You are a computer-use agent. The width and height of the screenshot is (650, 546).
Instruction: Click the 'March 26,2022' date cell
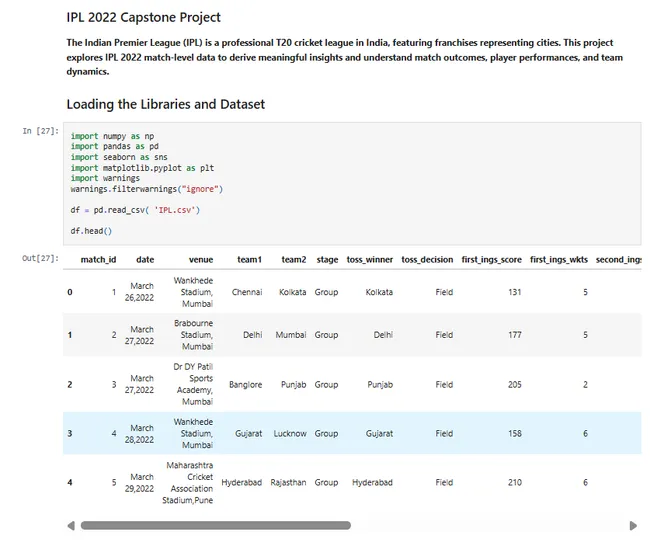(139, 292)
